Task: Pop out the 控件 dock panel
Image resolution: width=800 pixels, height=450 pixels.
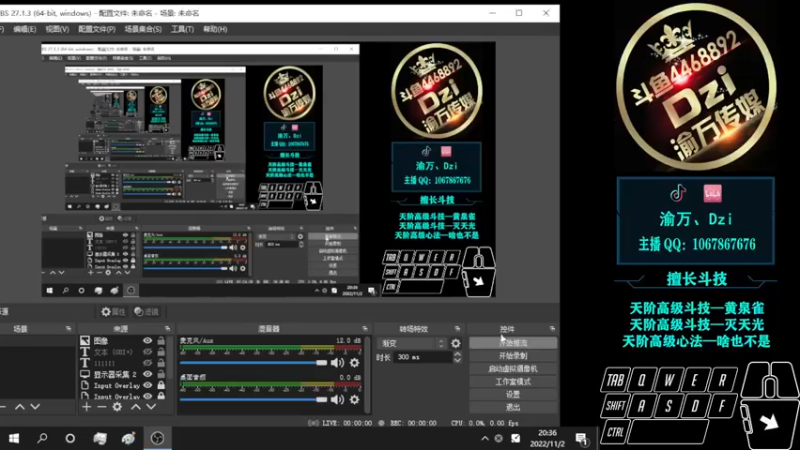Action: pos(553,329)
